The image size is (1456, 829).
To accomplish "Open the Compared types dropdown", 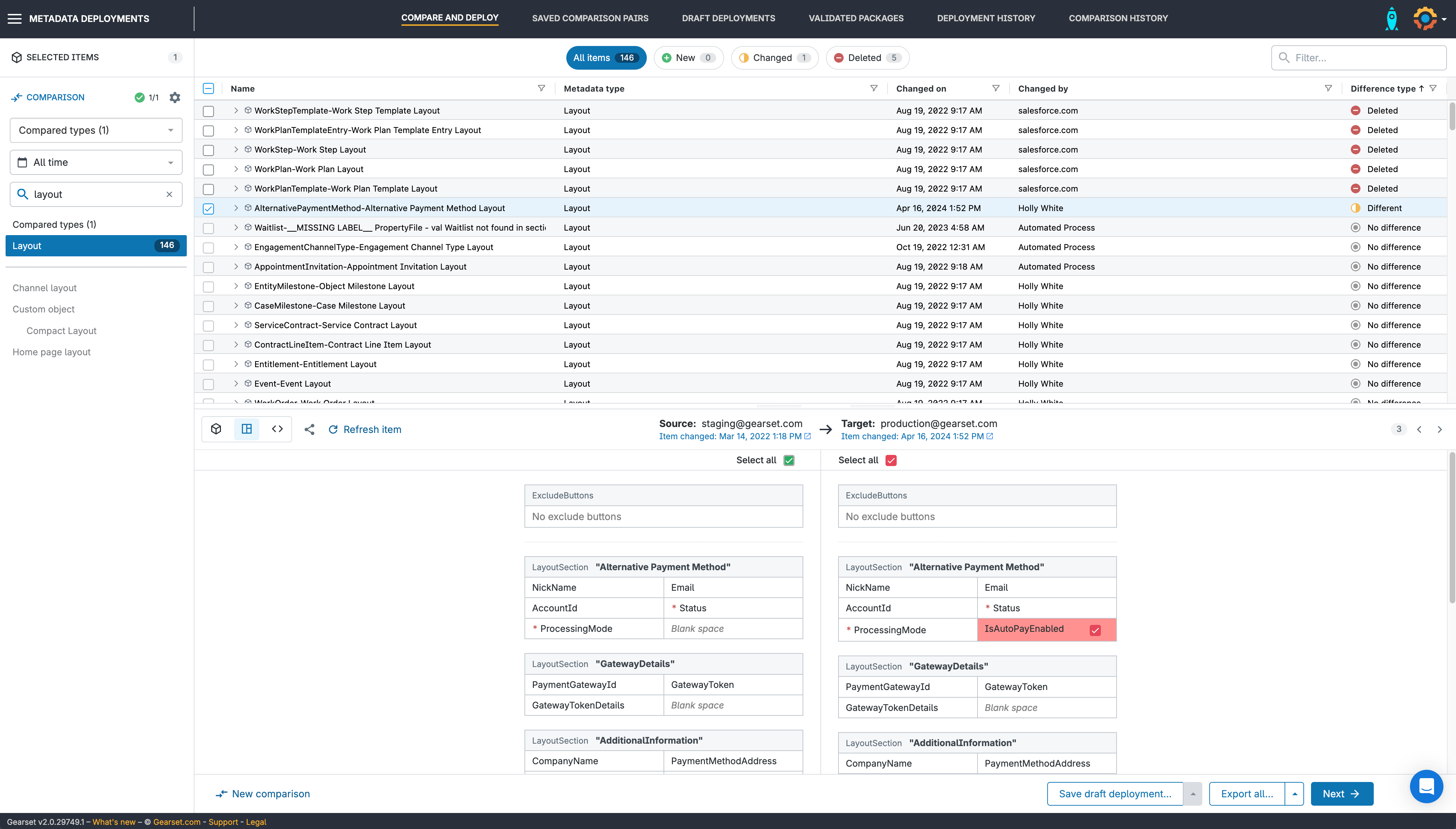I will click(x=96, y=130).
